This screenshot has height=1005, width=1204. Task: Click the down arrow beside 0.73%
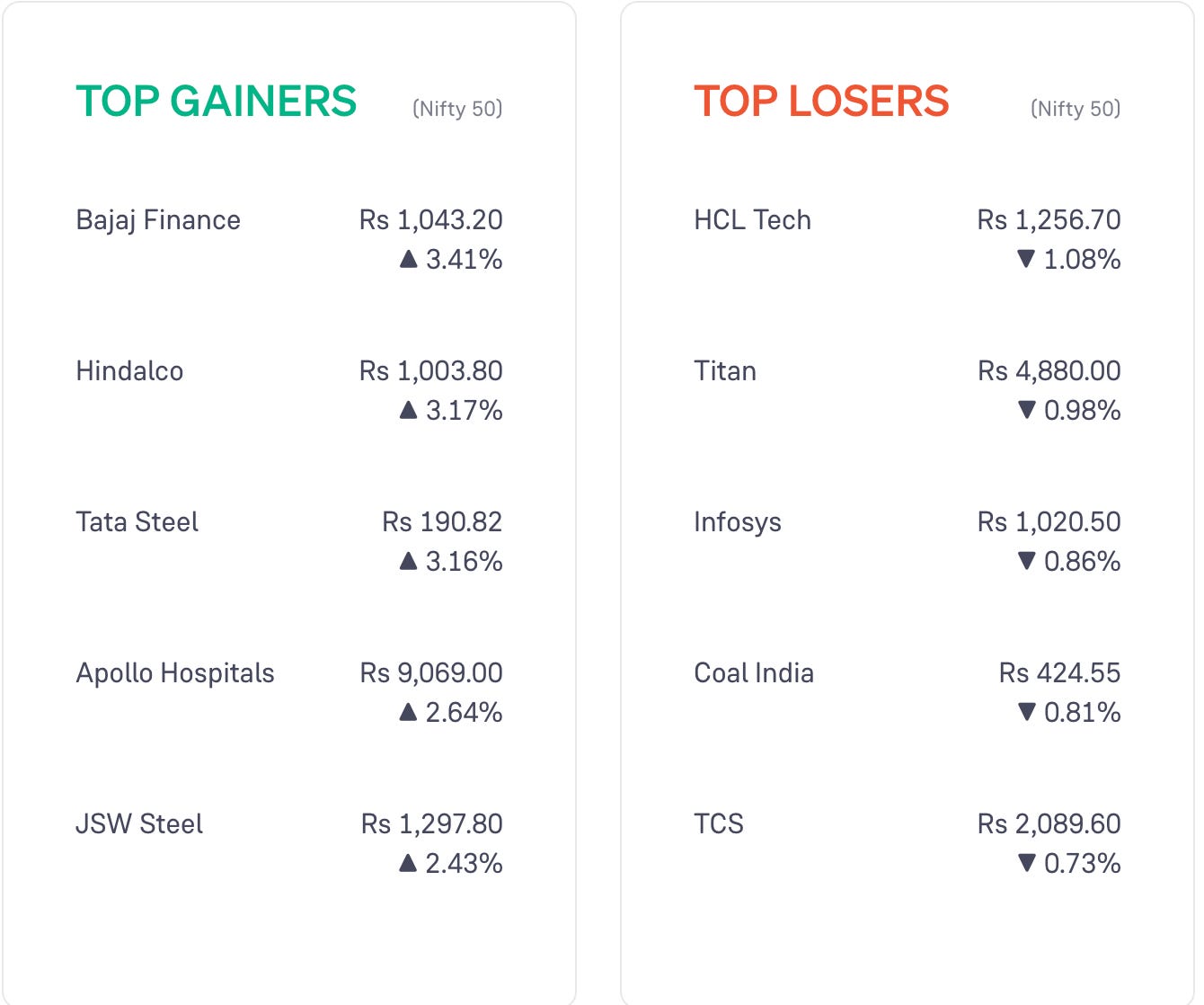click(x=1026, y=864)
